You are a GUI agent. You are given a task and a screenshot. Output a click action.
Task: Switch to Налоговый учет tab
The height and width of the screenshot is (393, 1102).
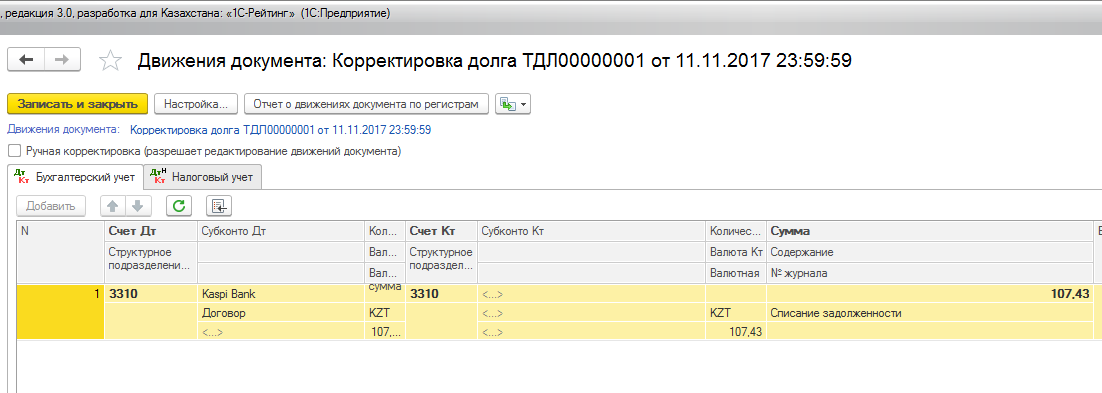click(x=203, y=178)
